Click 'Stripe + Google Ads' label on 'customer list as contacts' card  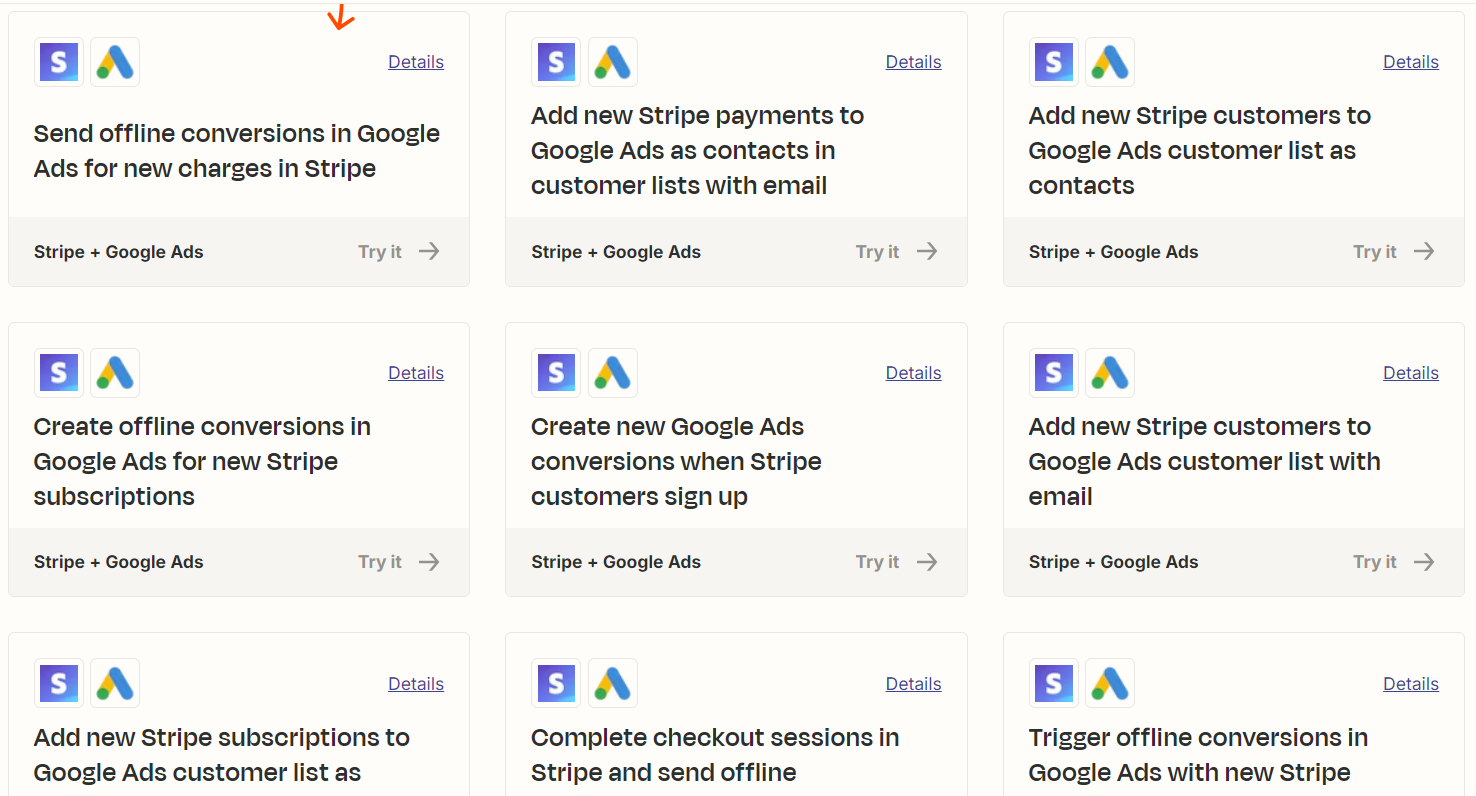click(1114, 252)
